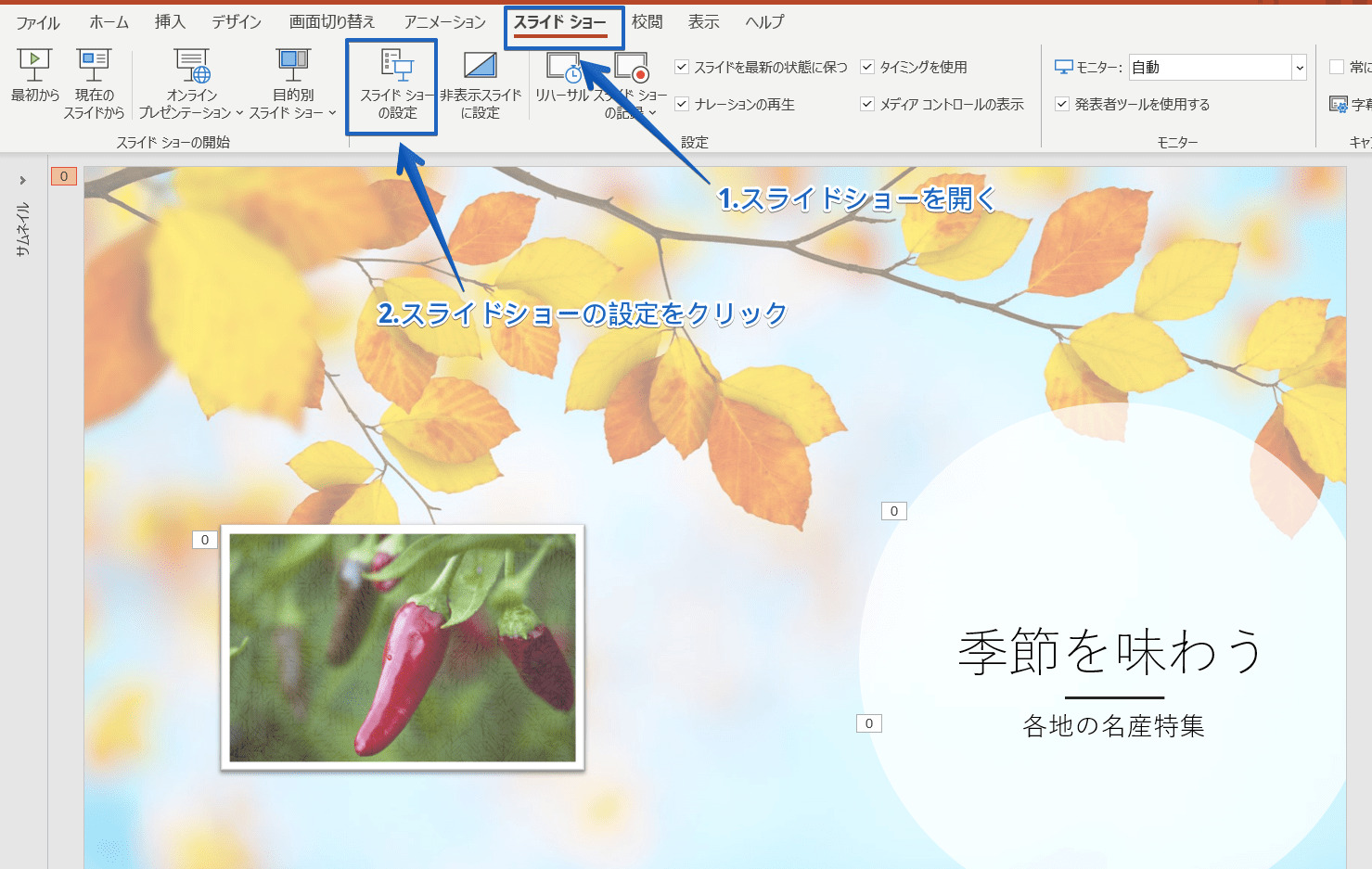Screen dimensions: 1372x869
Task: Switch to the 挿入 tab
Action: click(170, 21)
